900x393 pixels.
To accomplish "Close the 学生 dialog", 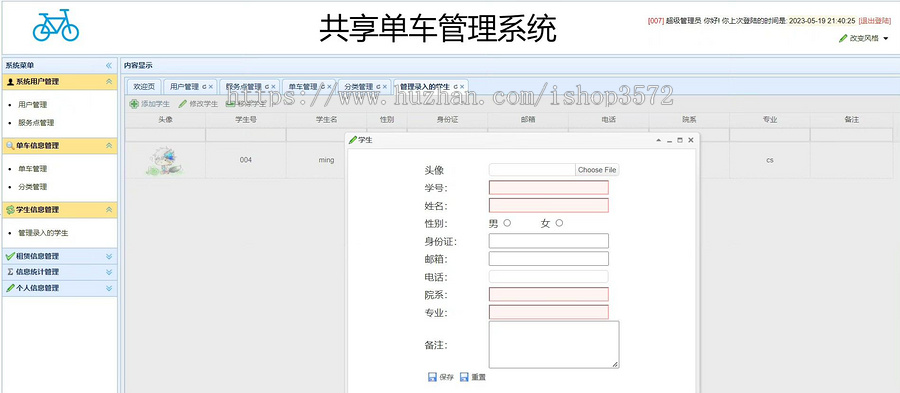I will [690, 140].
